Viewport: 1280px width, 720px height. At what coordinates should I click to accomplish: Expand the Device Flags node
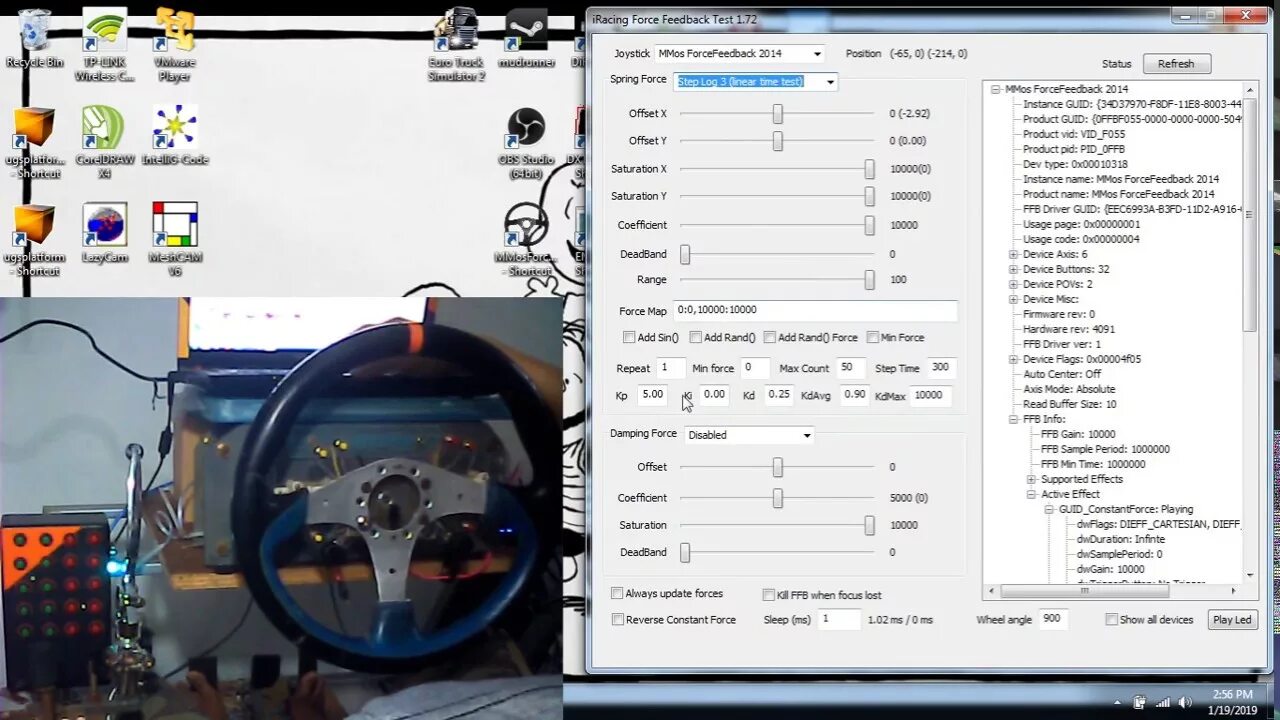[x=1014, y=359]
